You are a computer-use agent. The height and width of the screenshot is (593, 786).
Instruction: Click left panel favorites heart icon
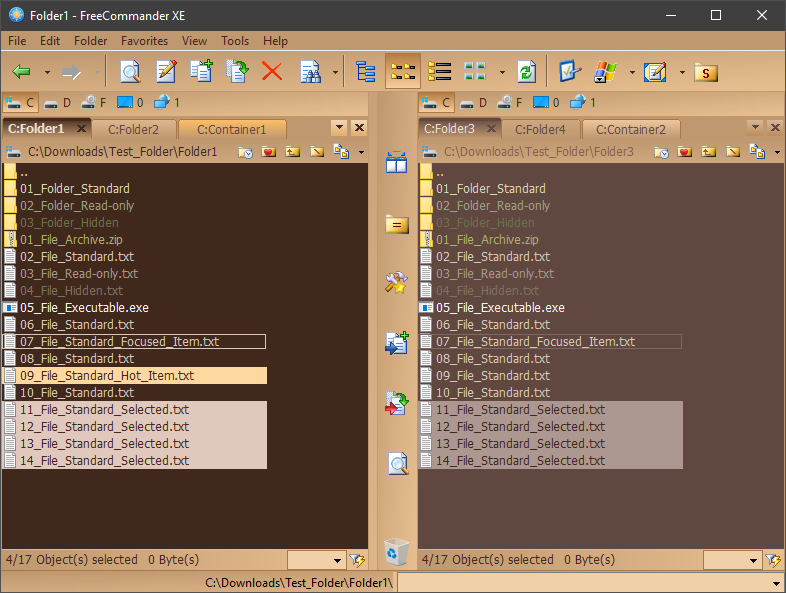(269, 151)
